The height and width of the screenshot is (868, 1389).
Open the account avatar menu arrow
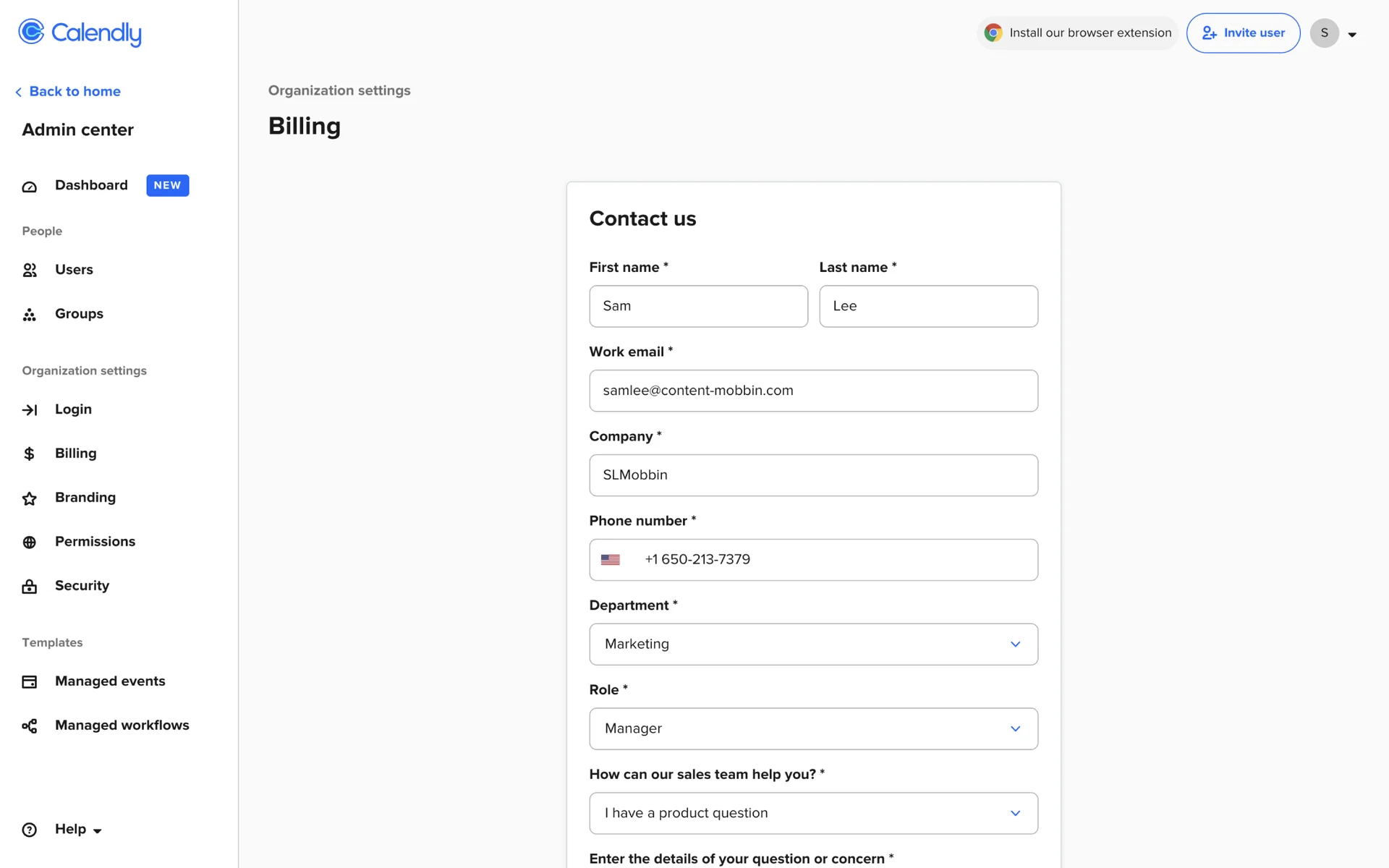[x=1351, y=34]
